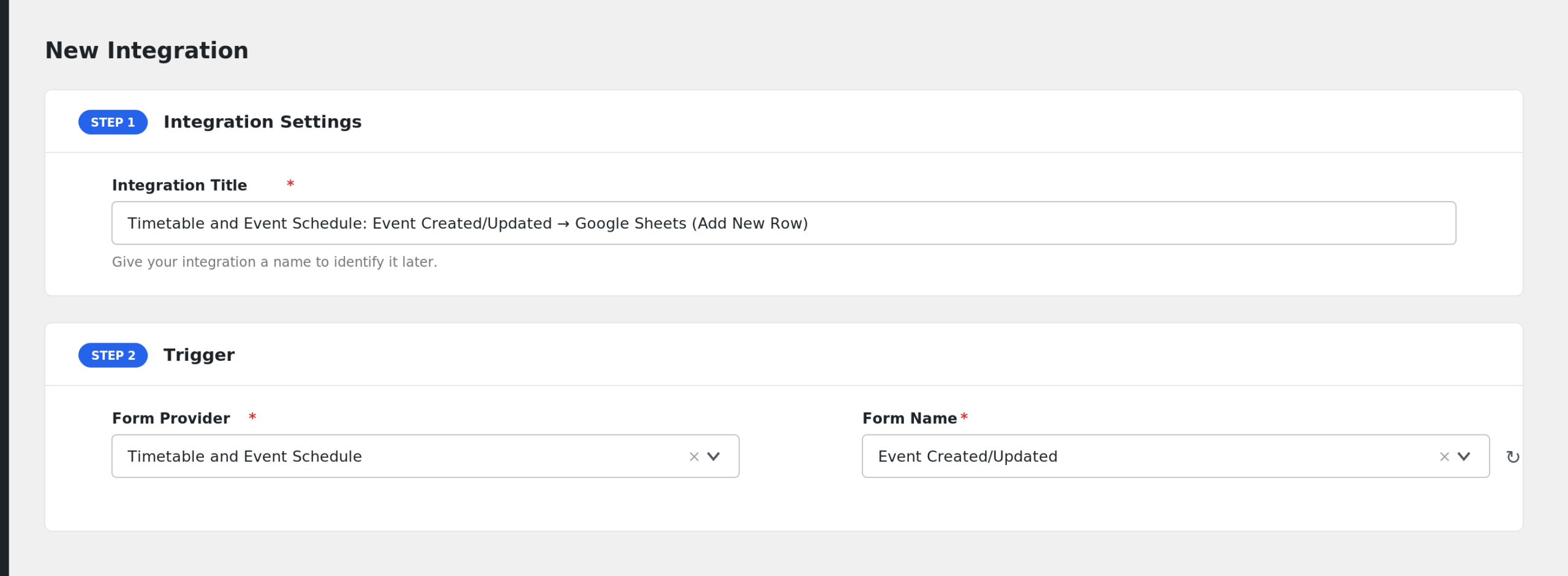Image resolution: width=1568 pixels, height=576 pixels.
Task: Clear the Form Name selection
Action: pyautogui.click(x=1444, y=457)
